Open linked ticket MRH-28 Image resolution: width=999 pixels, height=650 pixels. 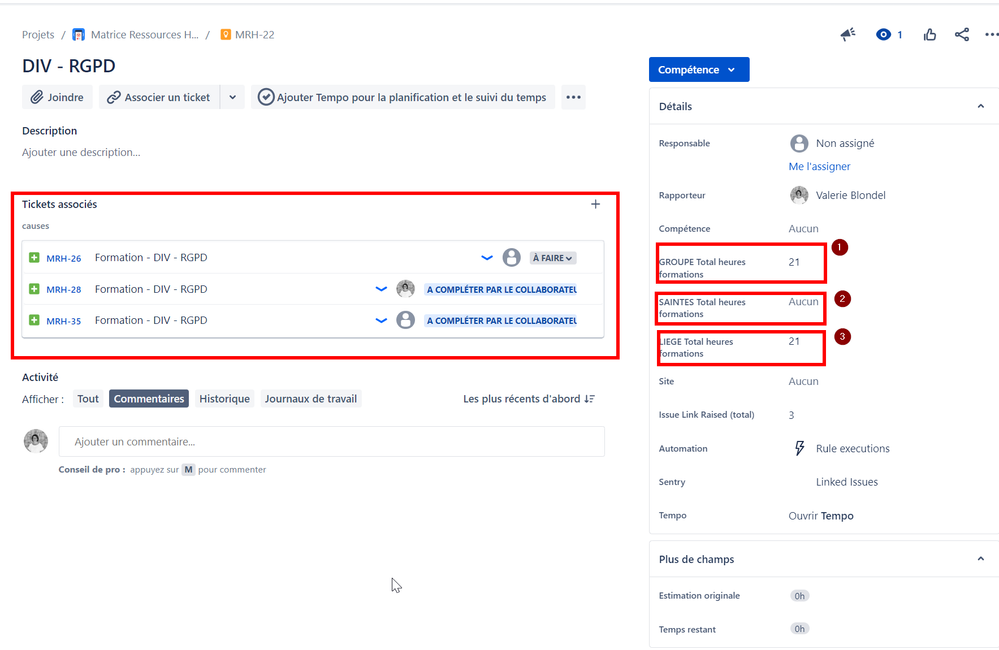(x=64, y=289)
